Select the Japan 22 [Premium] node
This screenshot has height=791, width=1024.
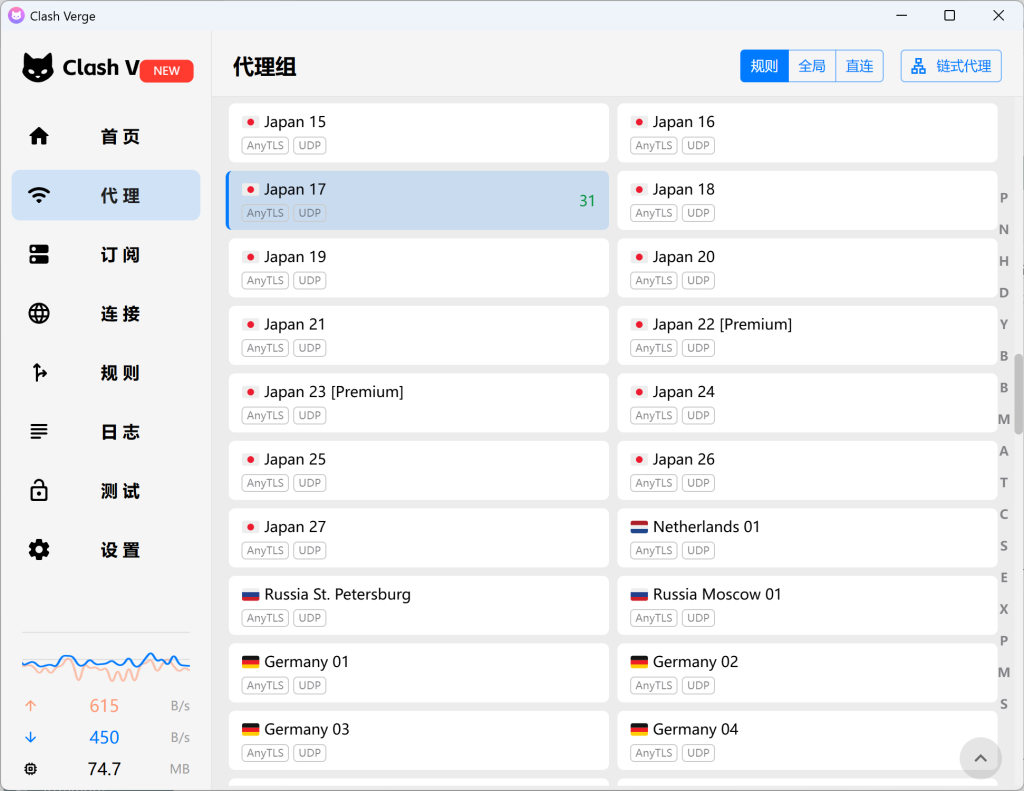[807, 335]
